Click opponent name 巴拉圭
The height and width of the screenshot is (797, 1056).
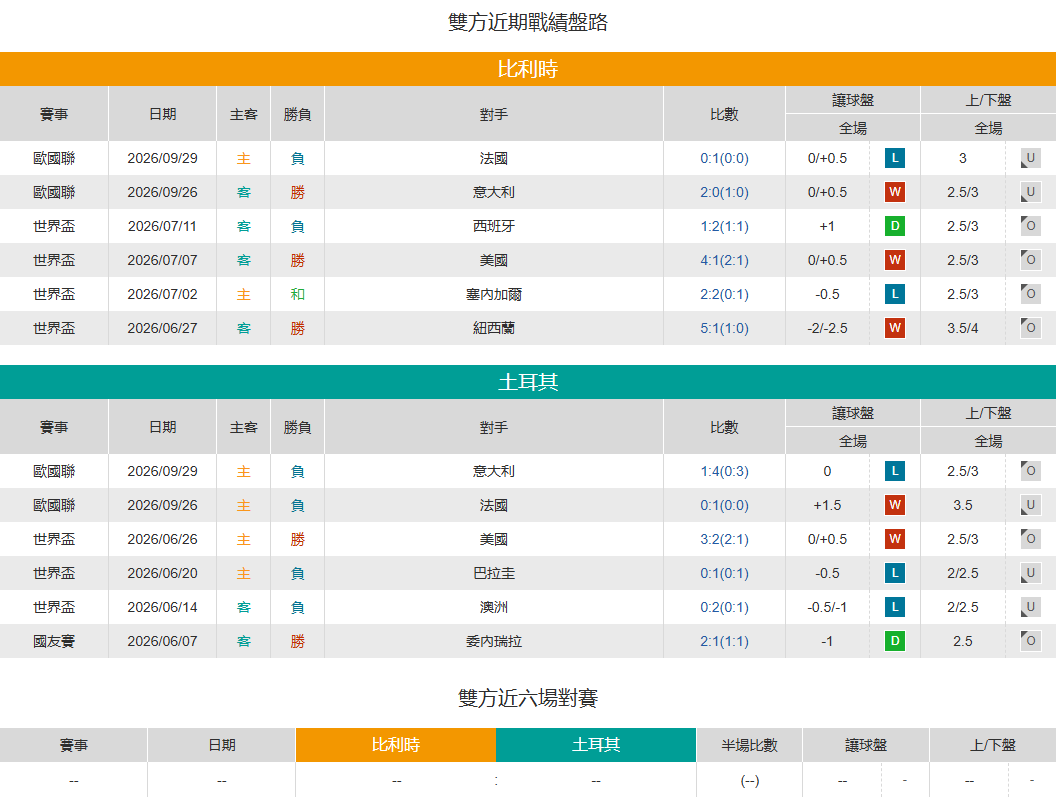tap(494, 573)
